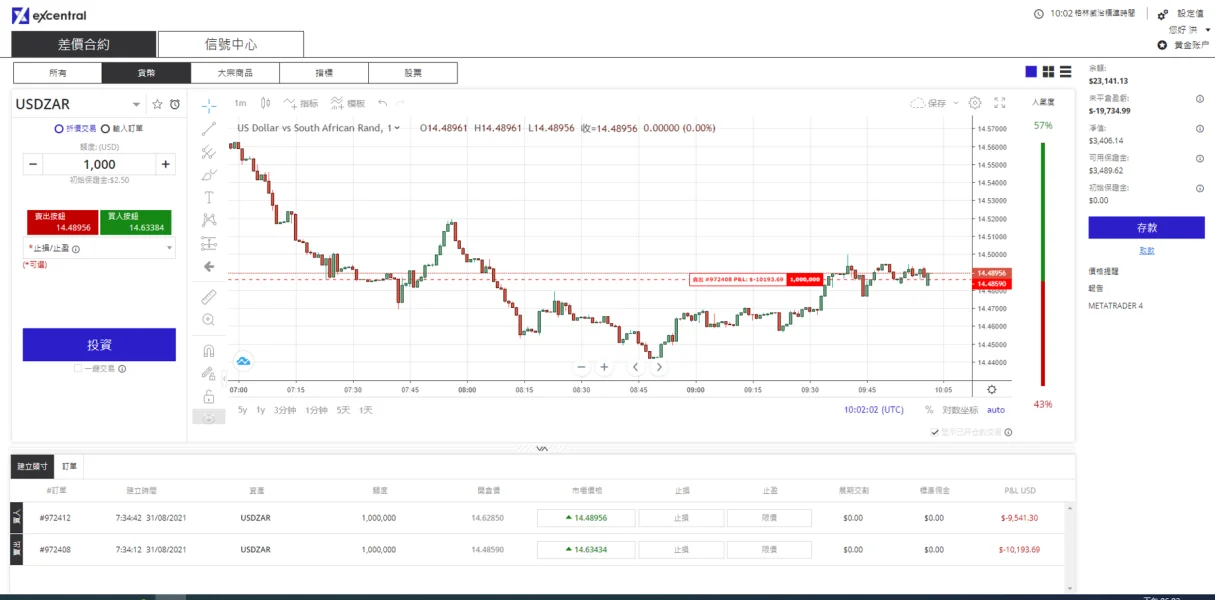1215x600 pixels.
Task: Set a price alert with alarm-clock icon
Action: [175, 104]
